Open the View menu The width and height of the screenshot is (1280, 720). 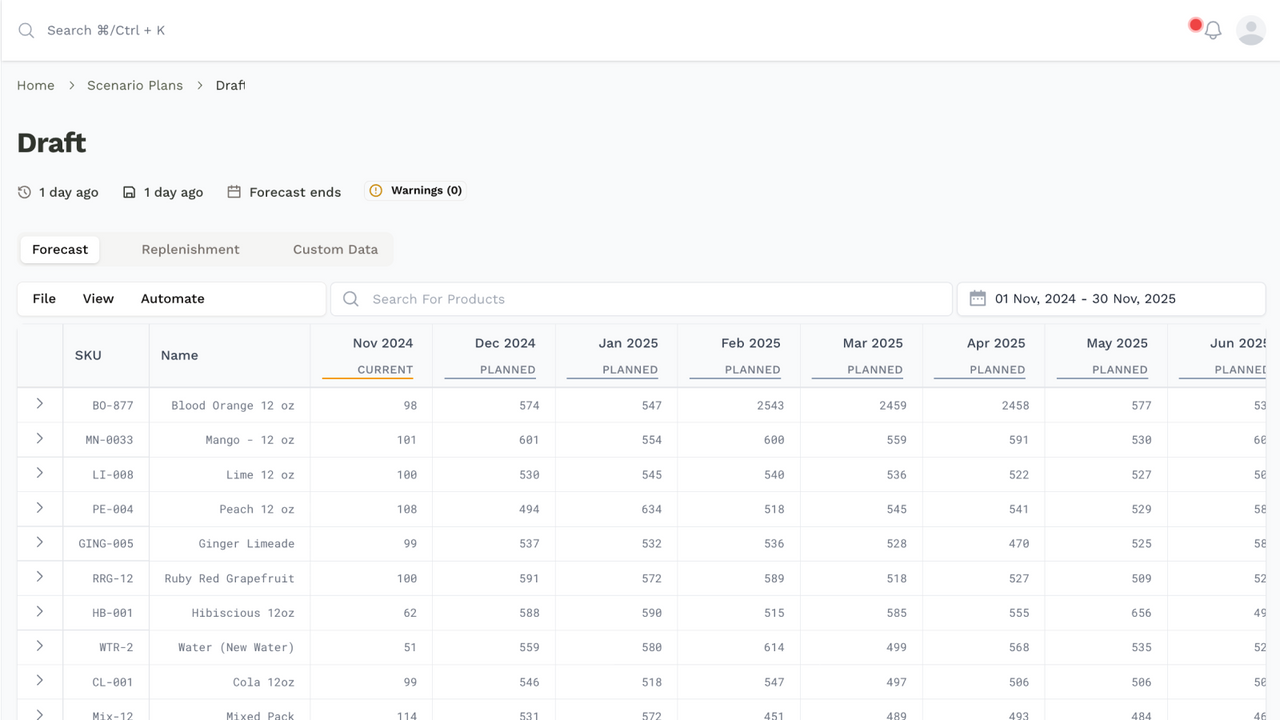click(x=98, y=299)
